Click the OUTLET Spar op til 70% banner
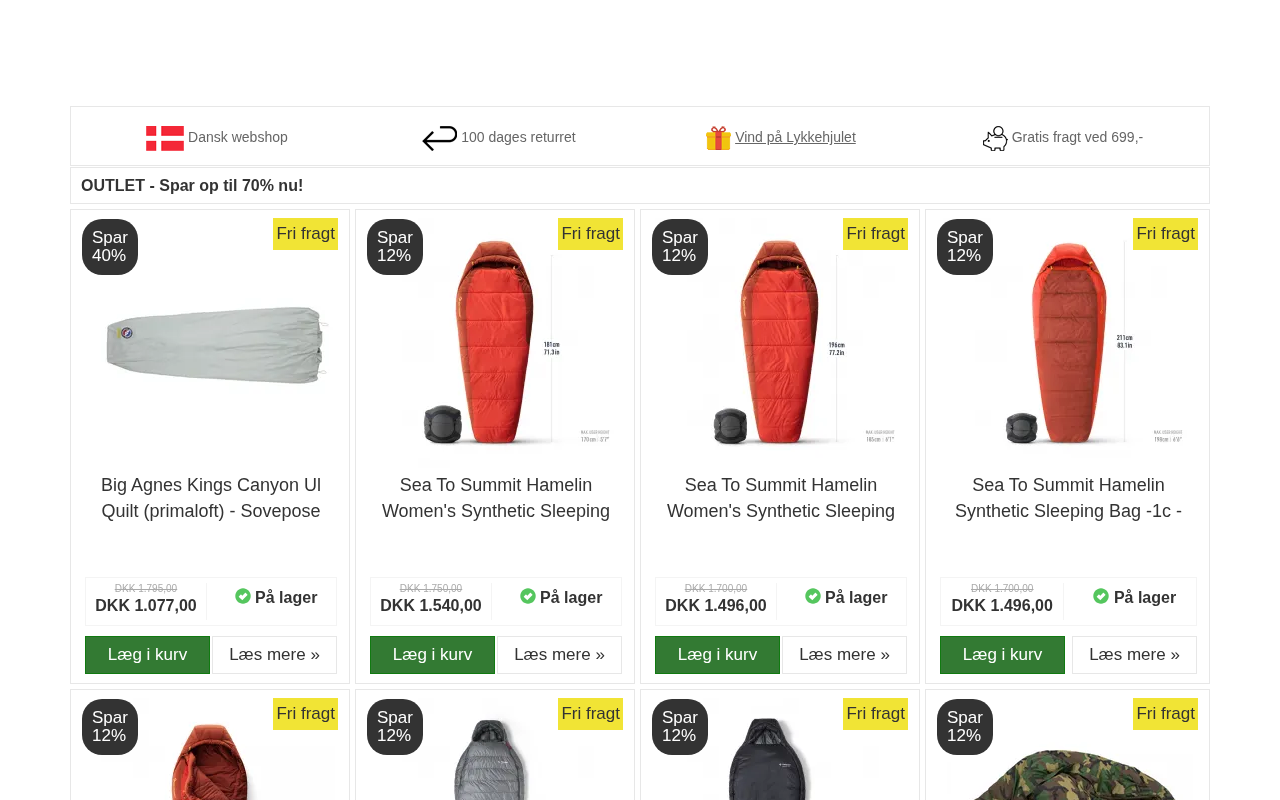Image resolution: width=1280 pixels, height=800 pixels. pyautogui.click(x=192, y=185)
